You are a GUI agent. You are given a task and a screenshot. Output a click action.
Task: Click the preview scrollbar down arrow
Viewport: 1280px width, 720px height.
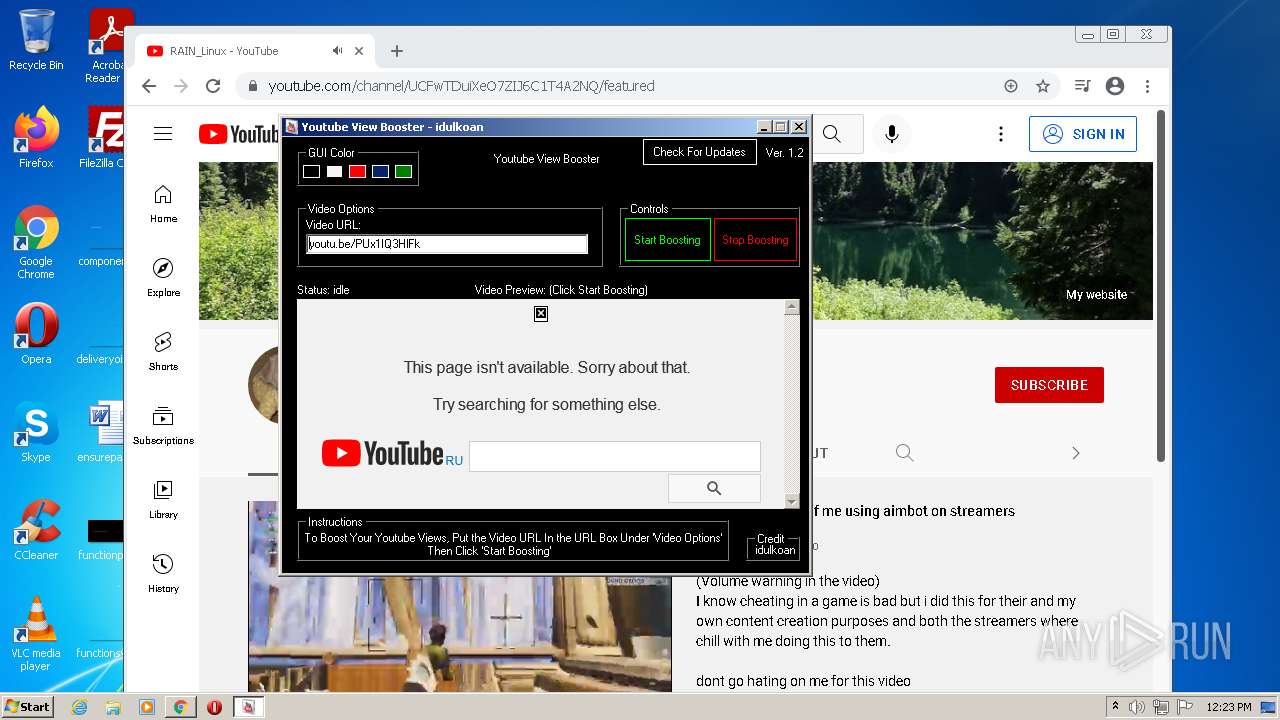[792, 501]
